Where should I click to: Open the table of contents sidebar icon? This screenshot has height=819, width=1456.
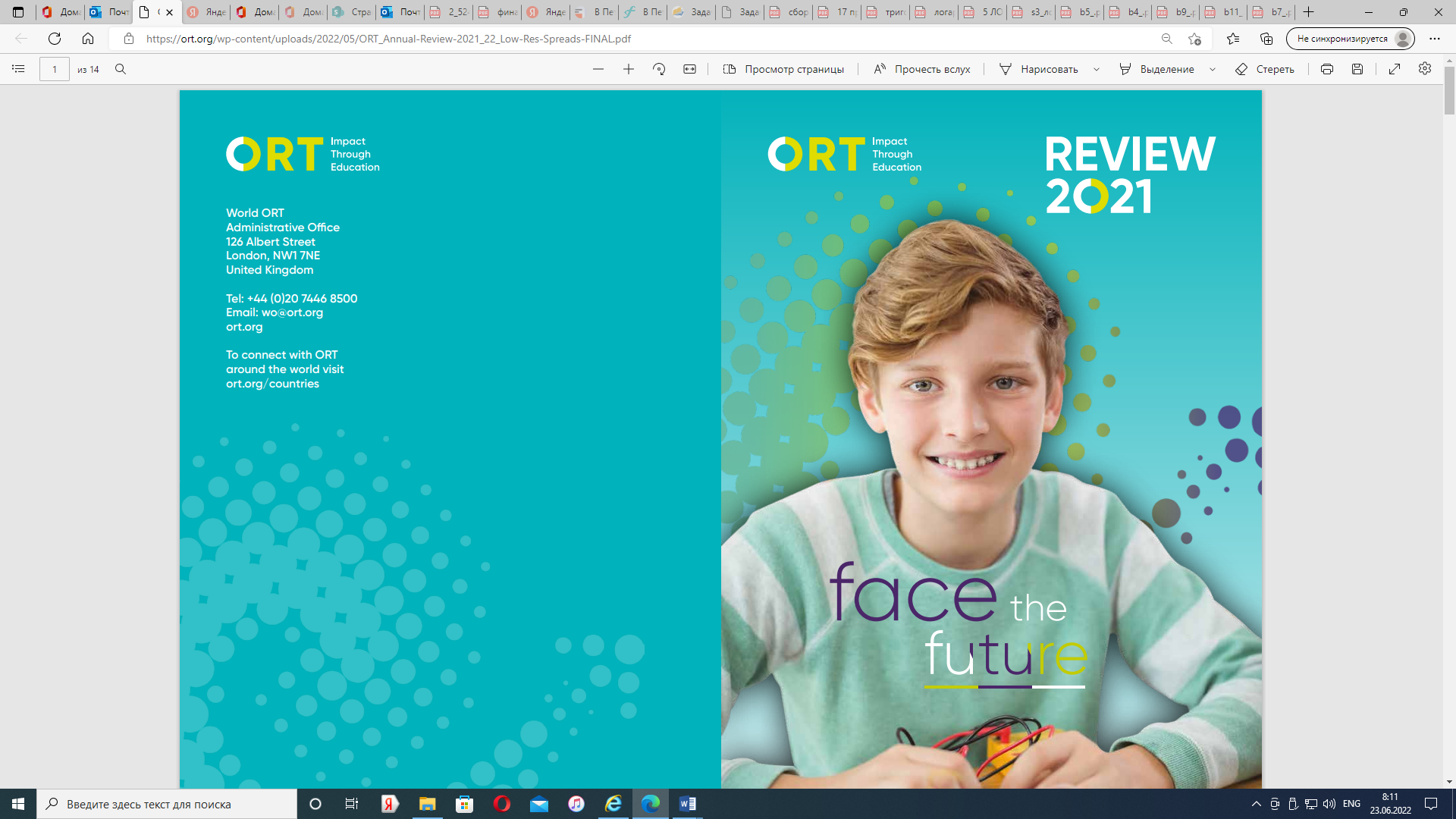click(x=18, y=69)
